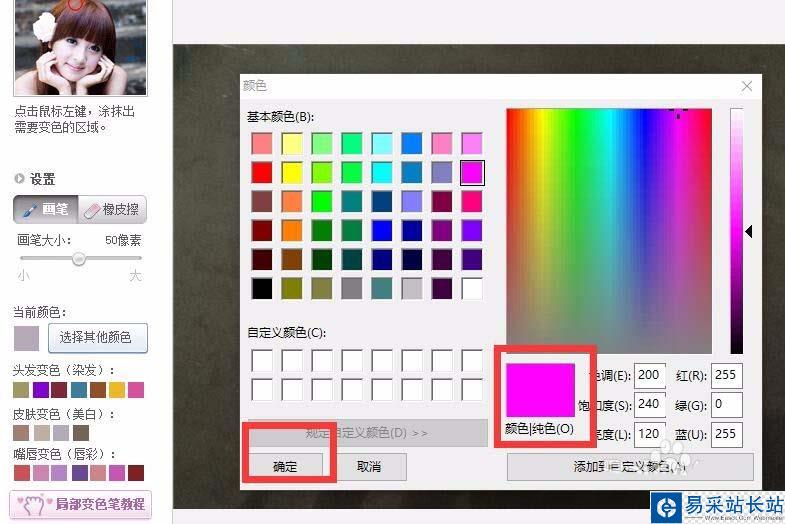This screenshot has height=524, width=785.
Task: Select the violet basic color swatch
Action: 472,231
